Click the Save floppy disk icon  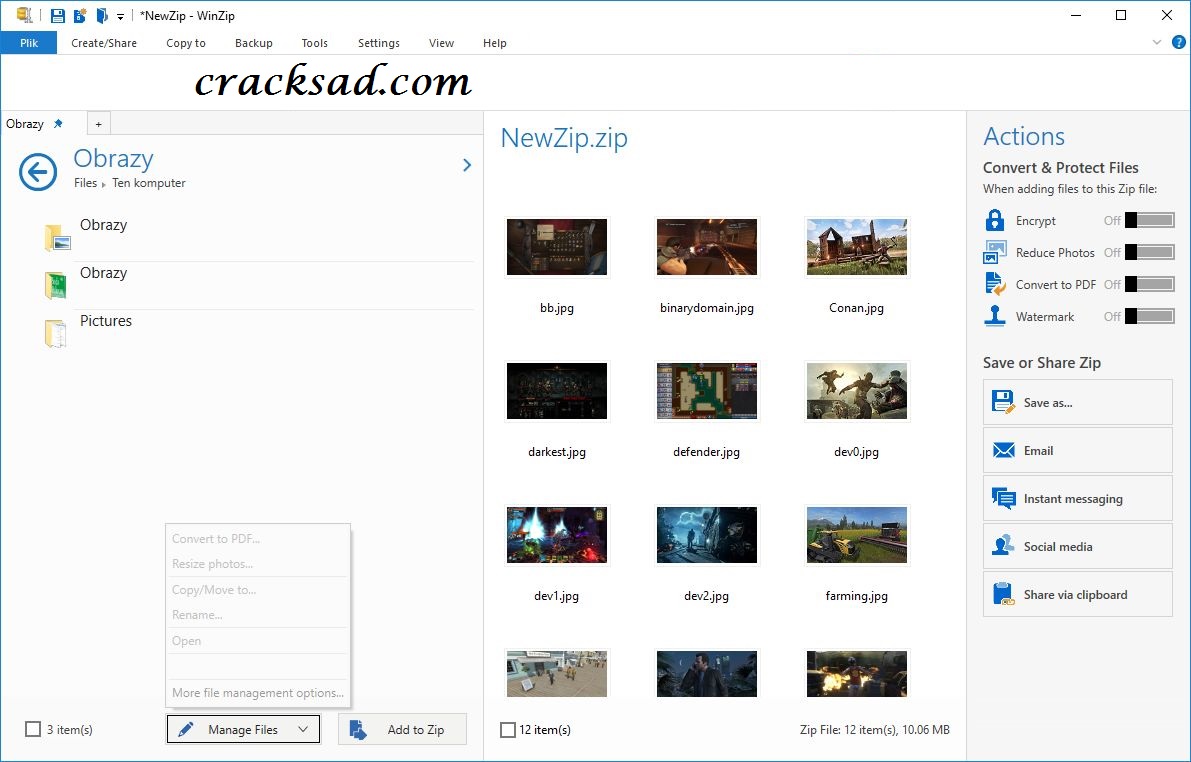coord(58,15)
